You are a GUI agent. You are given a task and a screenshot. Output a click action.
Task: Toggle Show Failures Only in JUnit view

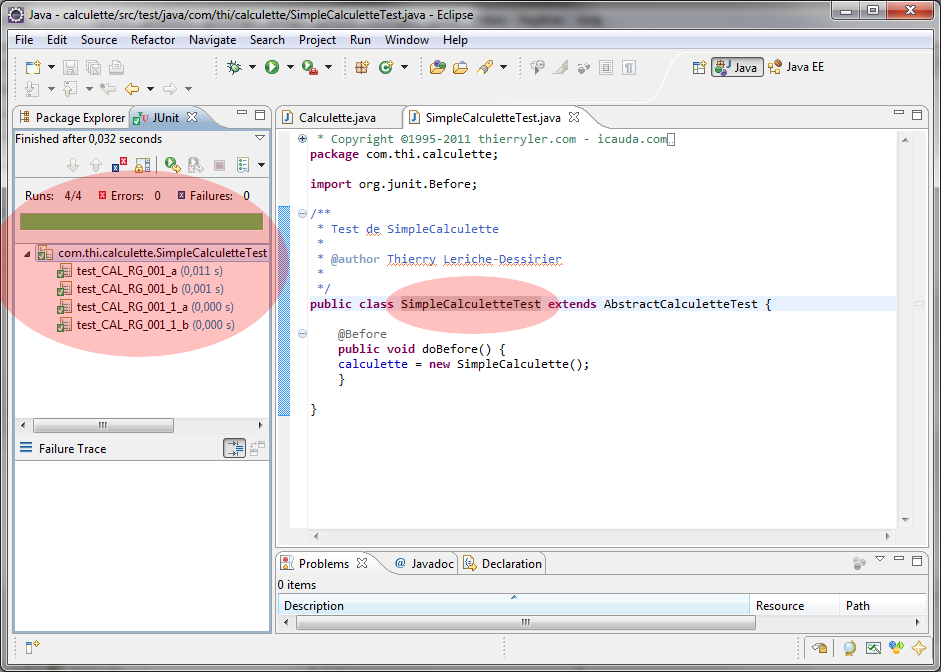pos(119,165)
